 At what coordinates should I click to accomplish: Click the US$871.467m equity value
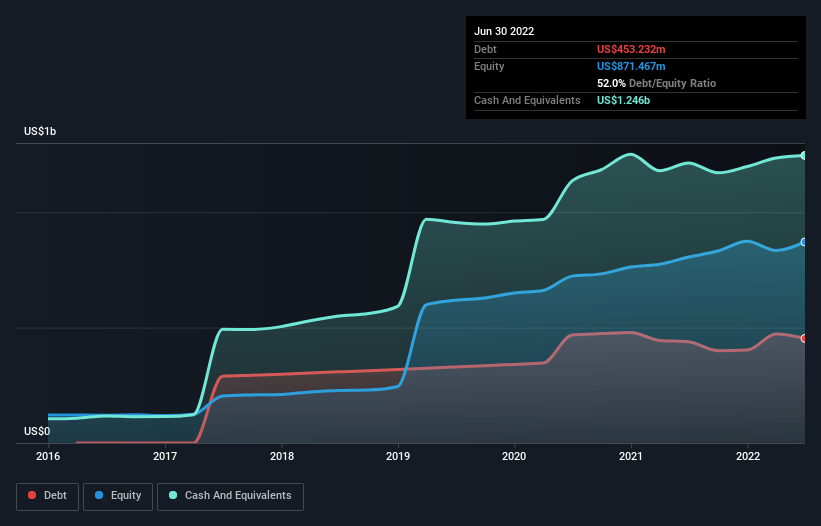click(631, 66)
